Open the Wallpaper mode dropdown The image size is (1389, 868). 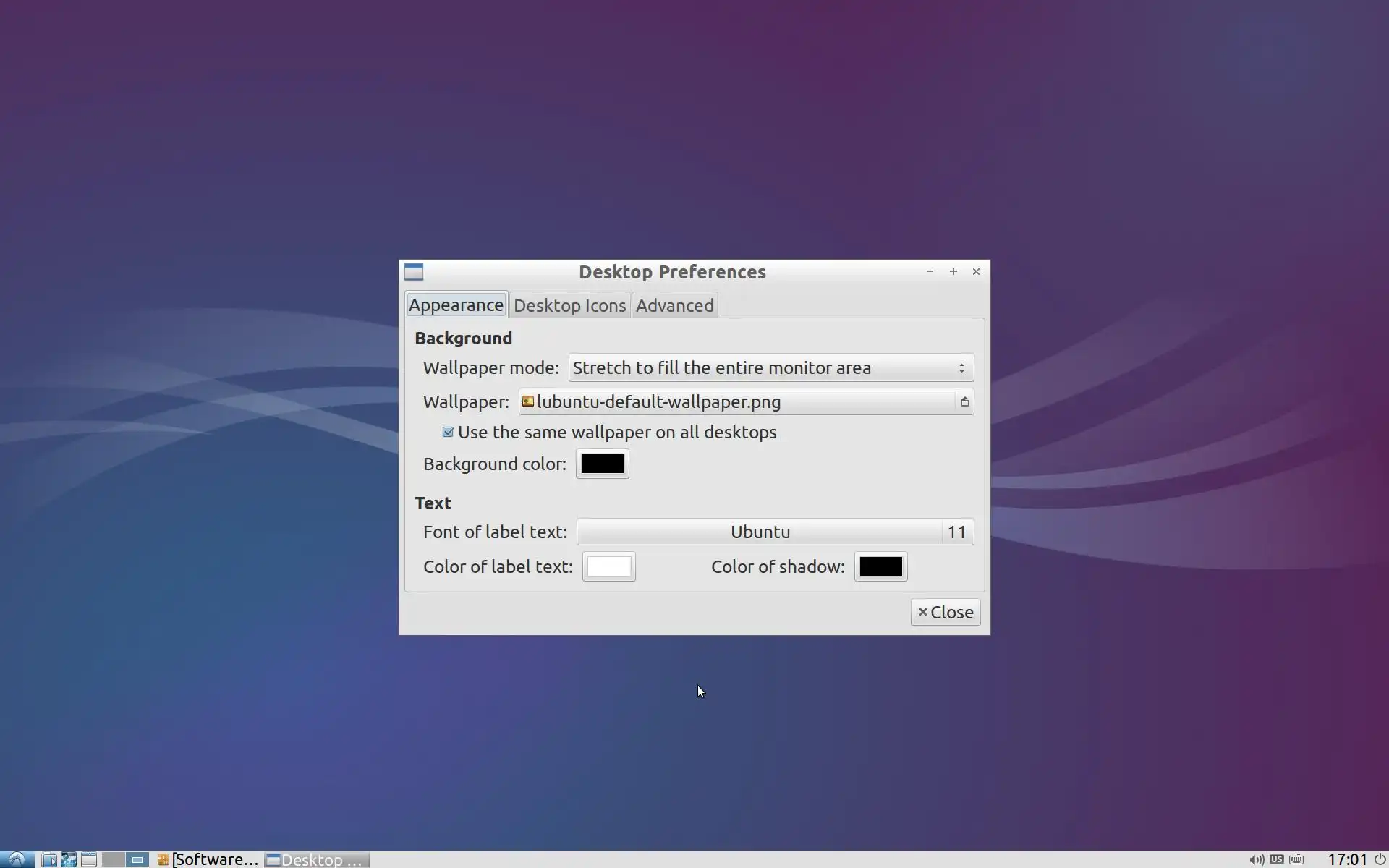(x=770, y=368)
